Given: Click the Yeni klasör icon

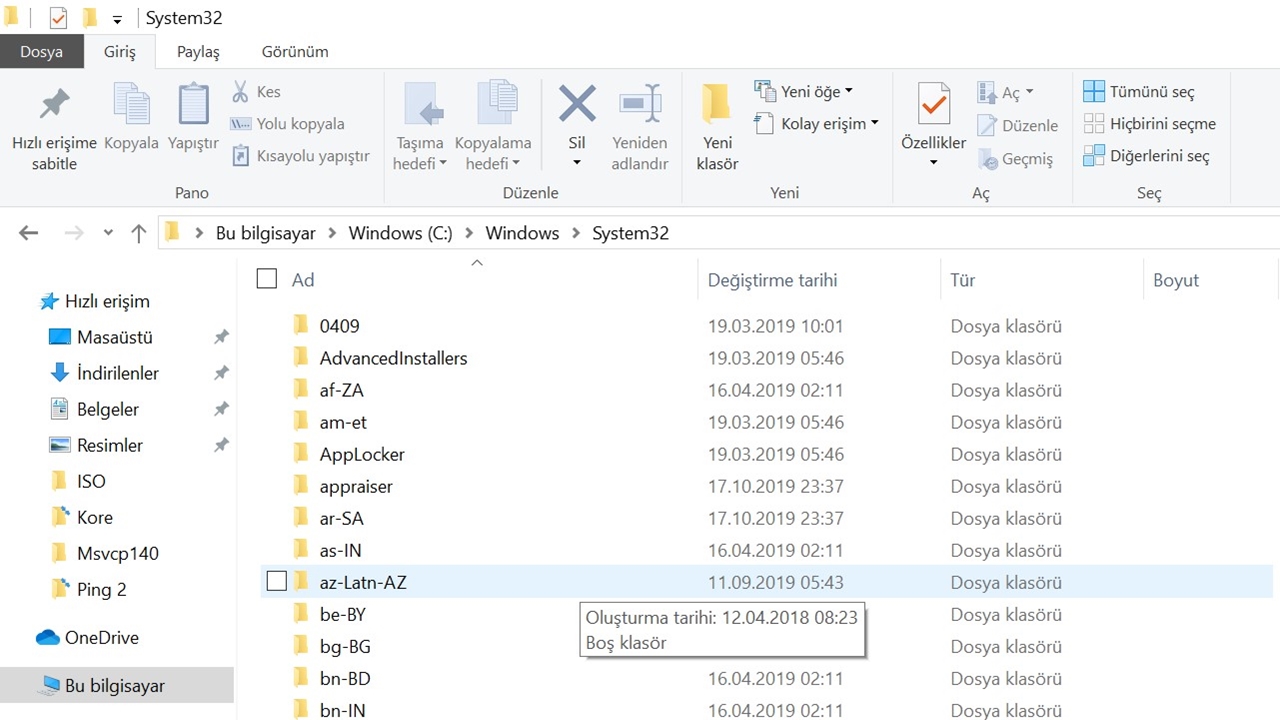Looking at the screenshot, I should 716,105.
